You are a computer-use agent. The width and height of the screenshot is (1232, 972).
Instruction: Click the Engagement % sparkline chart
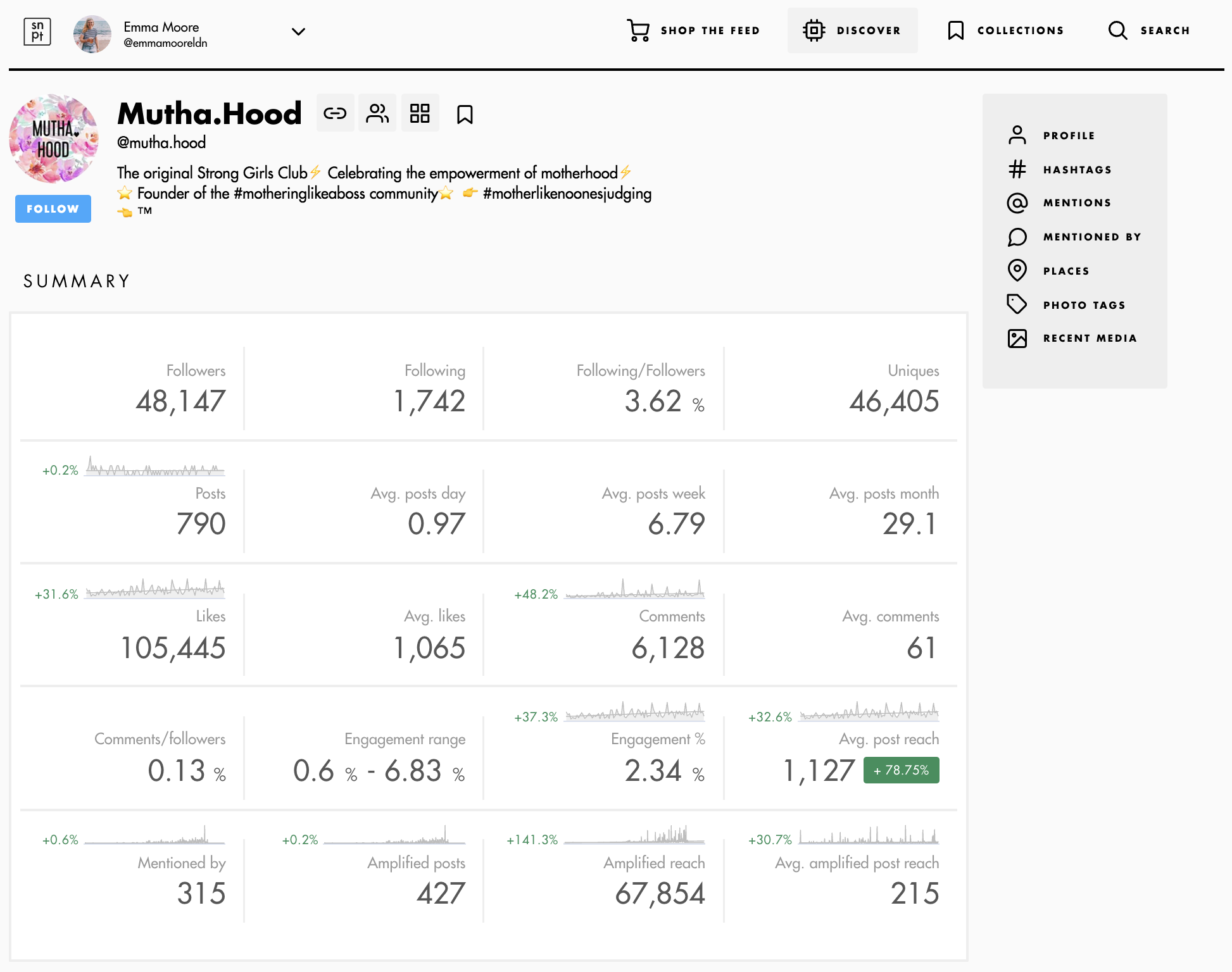pyautogui.click(x=634, y=711)
